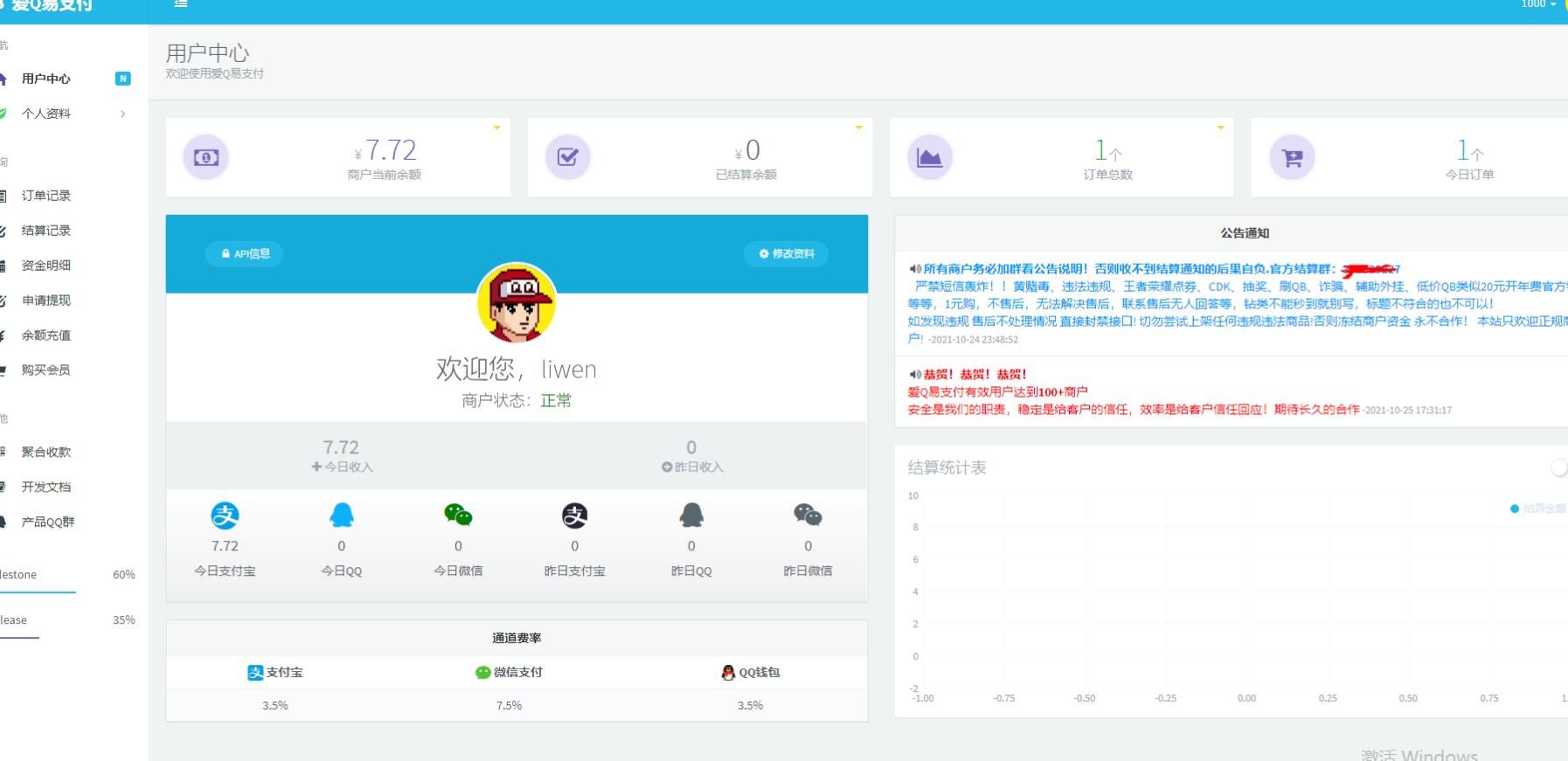Click the user avatar image

point(517,303)
